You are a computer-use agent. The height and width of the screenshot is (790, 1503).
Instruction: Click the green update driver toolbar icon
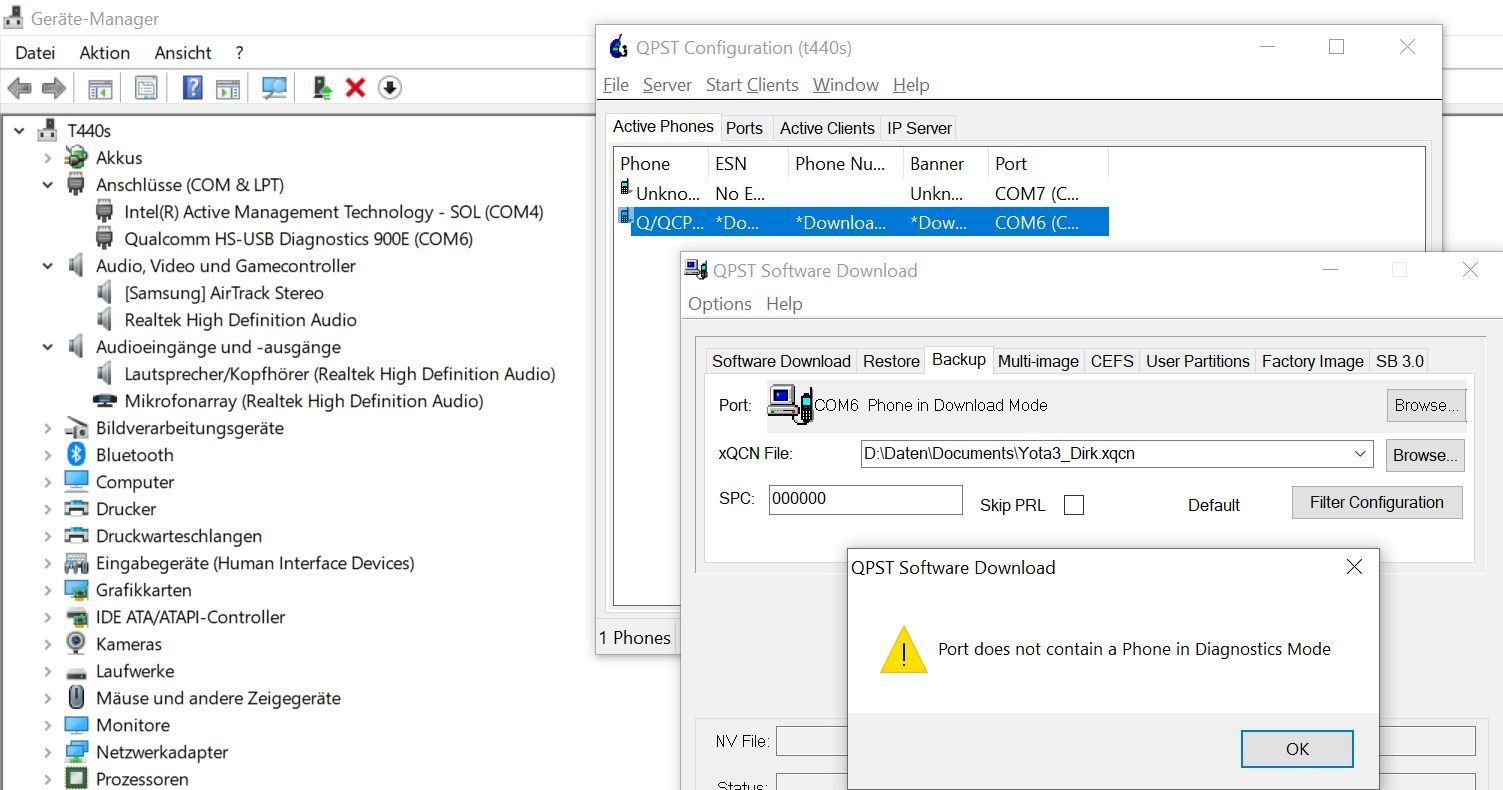(322, 88)
